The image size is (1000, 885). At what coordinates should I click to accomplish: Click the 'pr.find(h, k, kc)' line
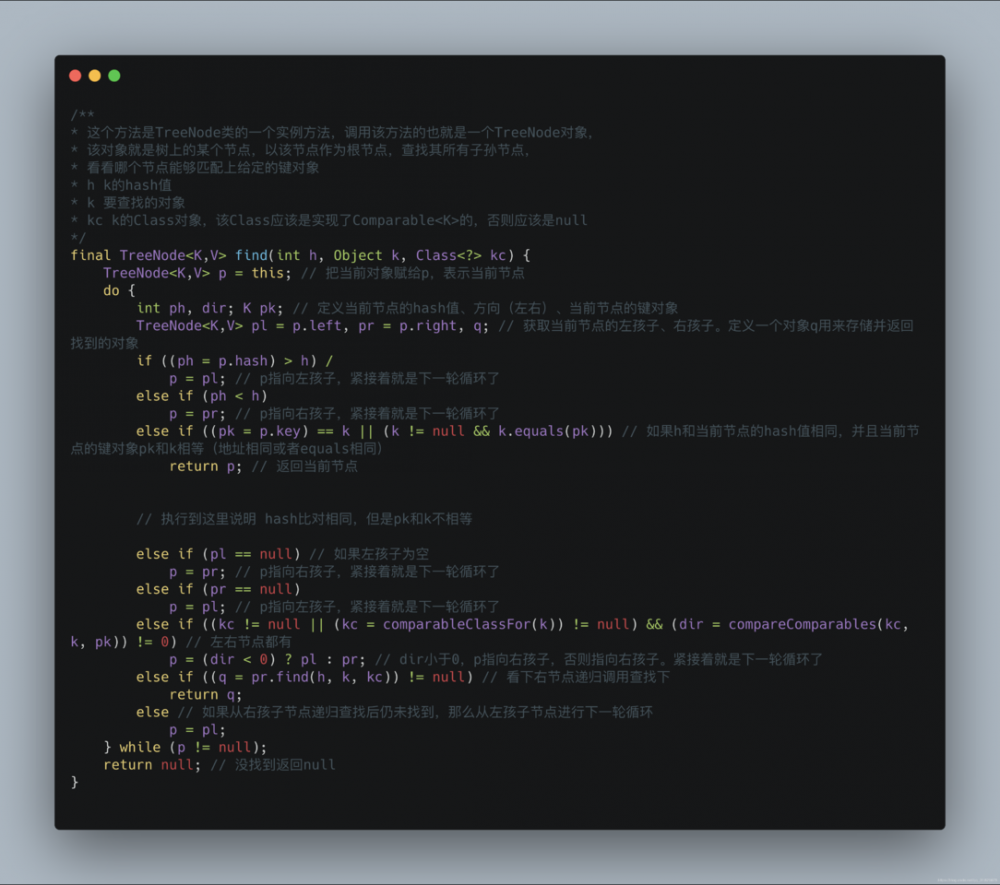pyautogui.click(x=402, y=677)
